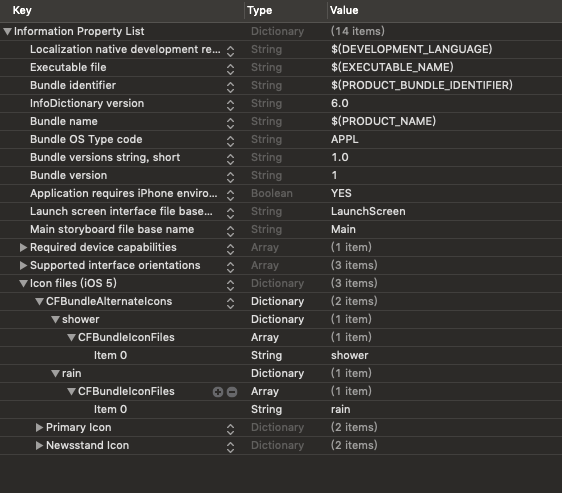
Task: Open key stepper for Bundle identifier
Action: (x=230, y=87)
